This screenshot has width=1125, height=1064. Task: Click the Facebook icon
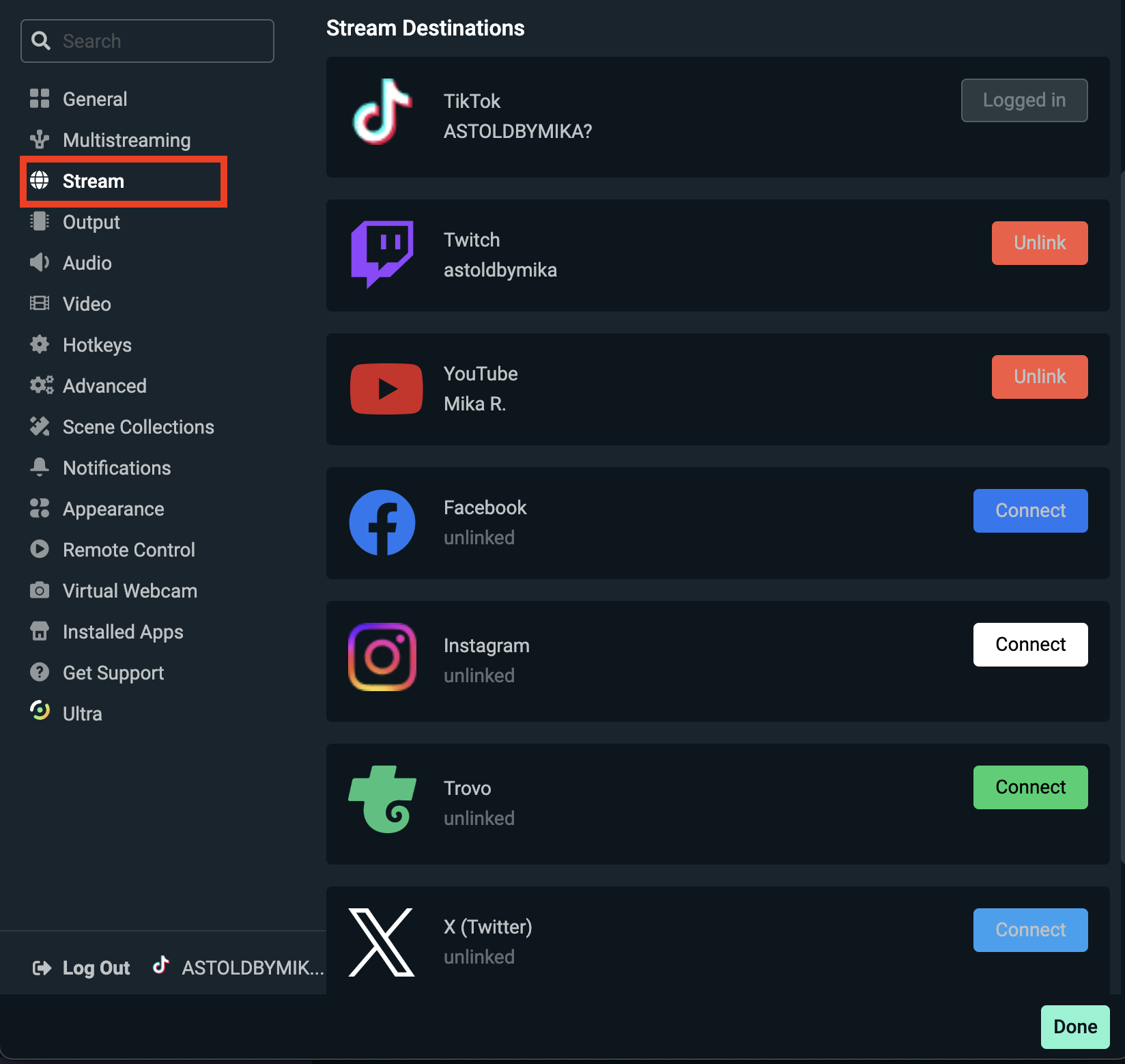coord(382,522)
